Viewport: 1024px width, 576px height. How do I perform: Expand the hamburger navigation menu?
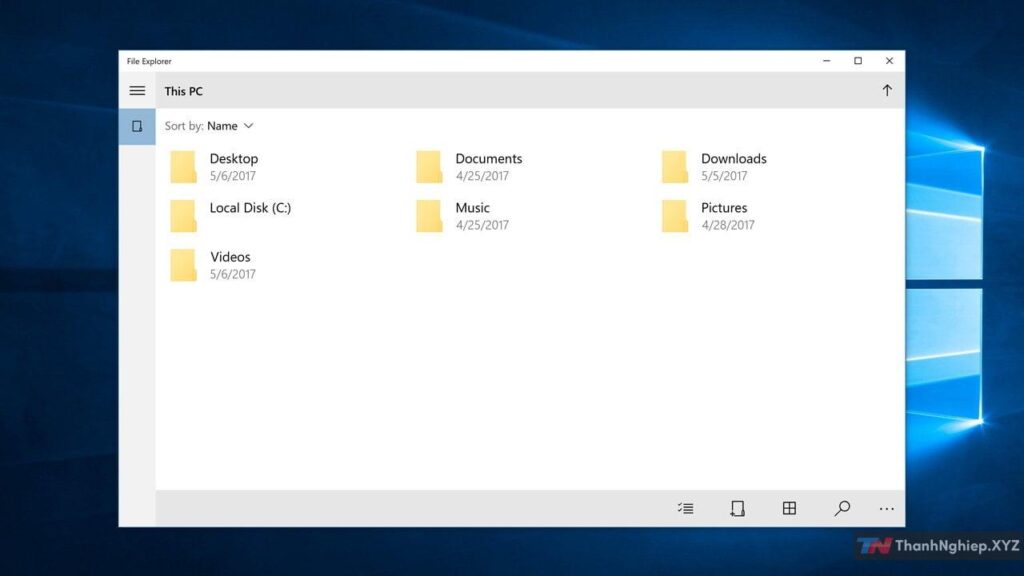(x=137, y=90)
